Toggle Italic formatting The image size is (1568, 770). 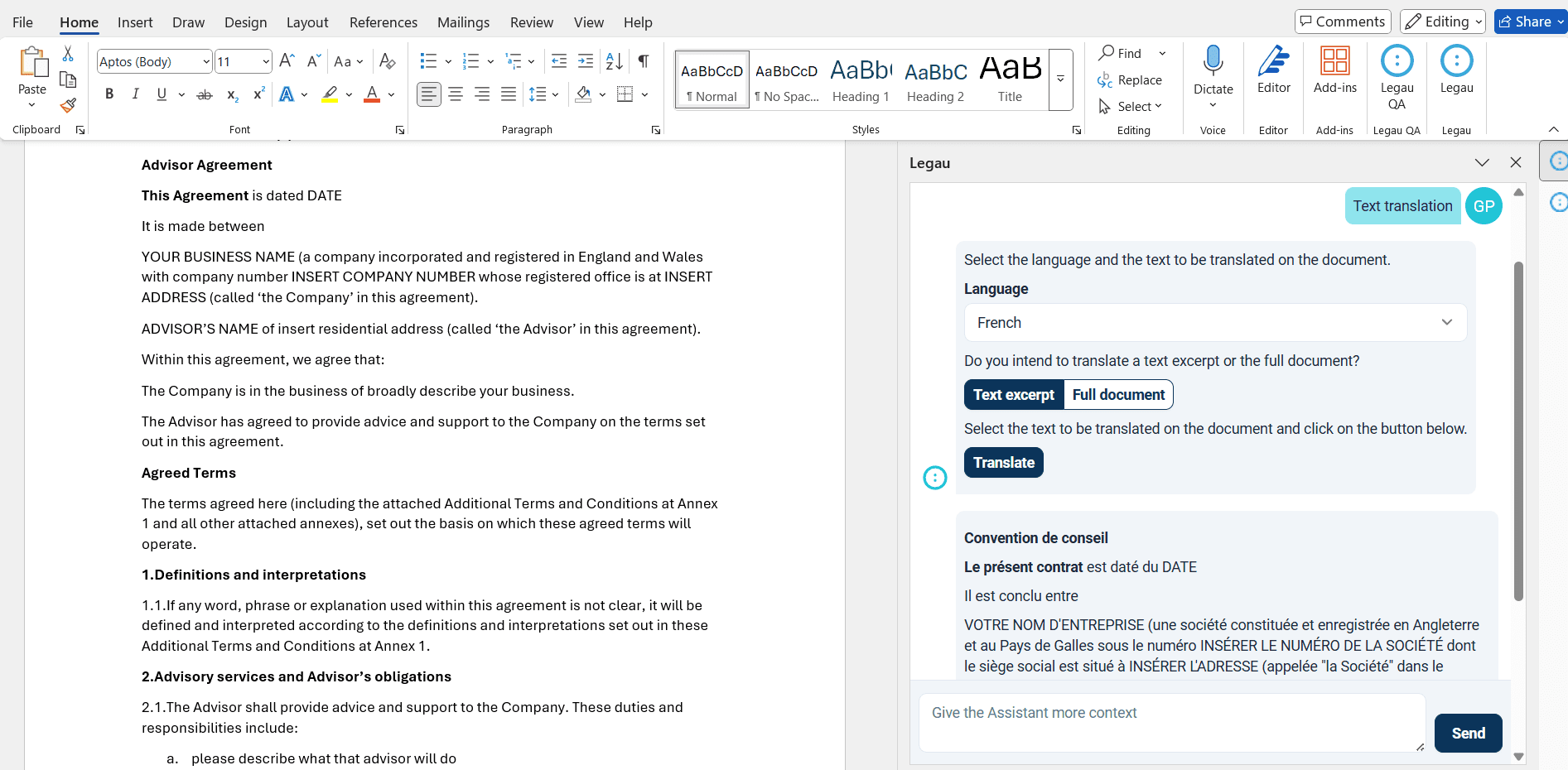(x=135, y=94)
